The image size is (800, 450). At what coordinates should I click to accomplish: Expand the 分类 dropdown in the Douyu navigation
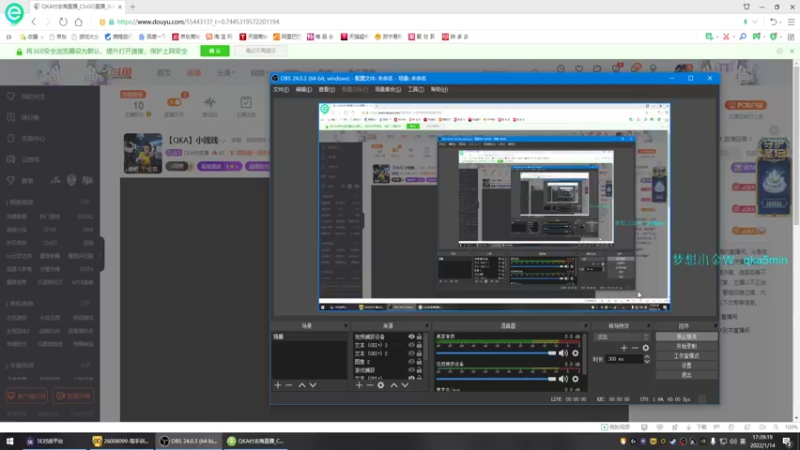225,73
